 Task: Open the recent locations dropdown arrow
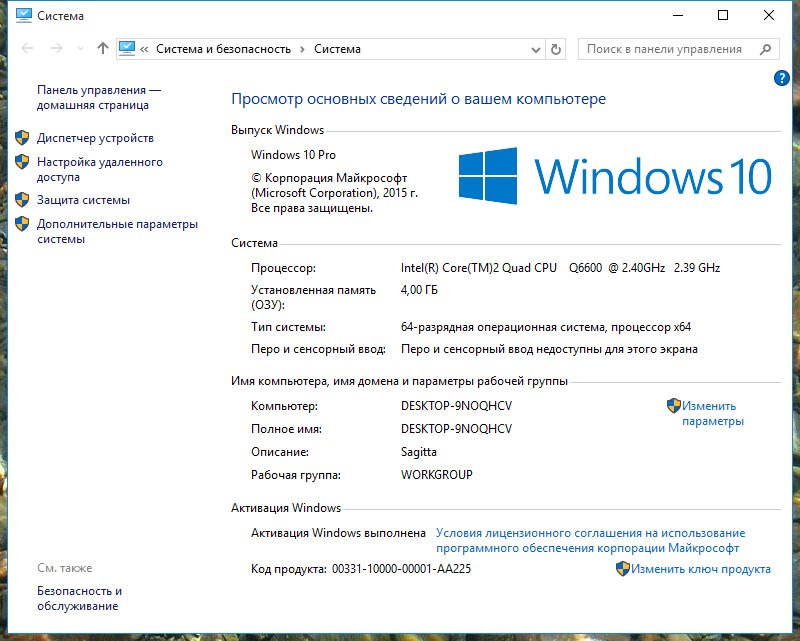pyautogui.click(x=80, y=49)
